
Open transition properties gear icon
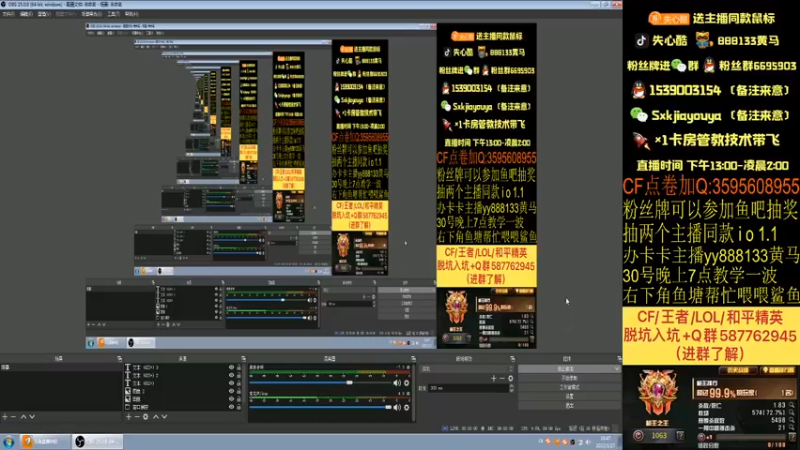click(510, 378)
